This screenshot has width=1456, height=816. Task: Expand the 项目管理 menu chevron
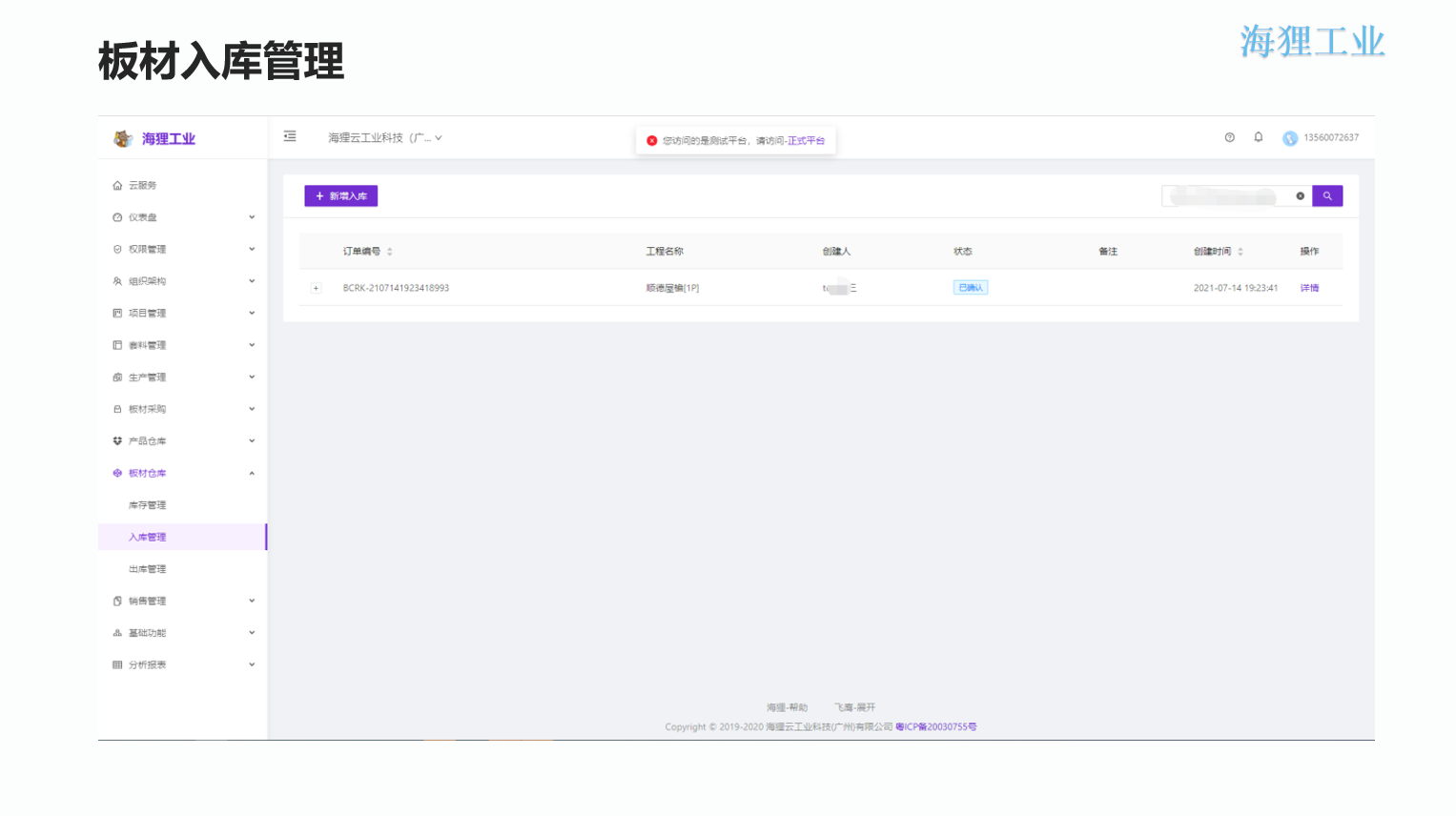pyautogui.click(x=252, y=314)
